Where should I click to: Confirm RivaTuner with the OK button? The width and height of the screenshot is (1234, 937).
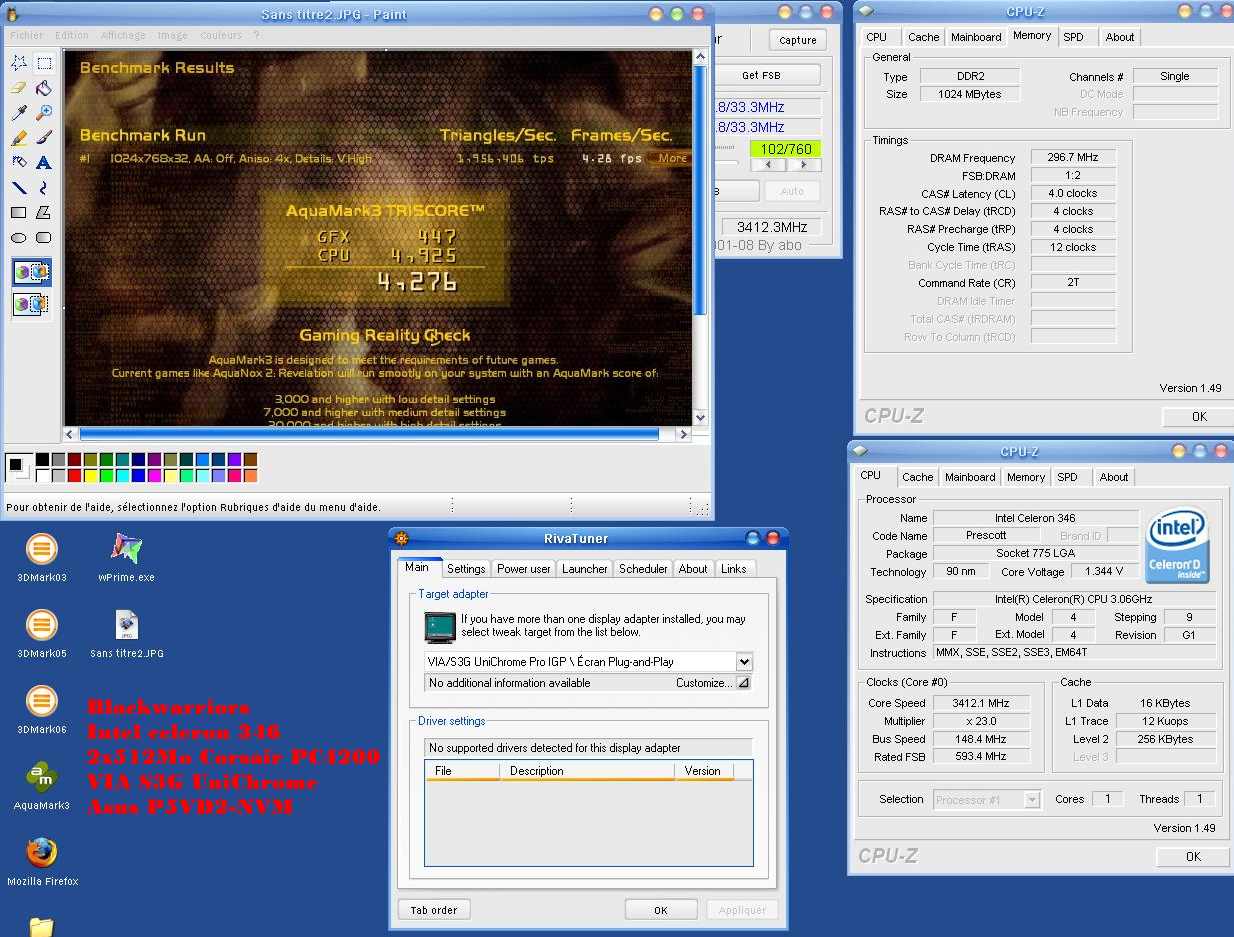click(x=660, y=910)
